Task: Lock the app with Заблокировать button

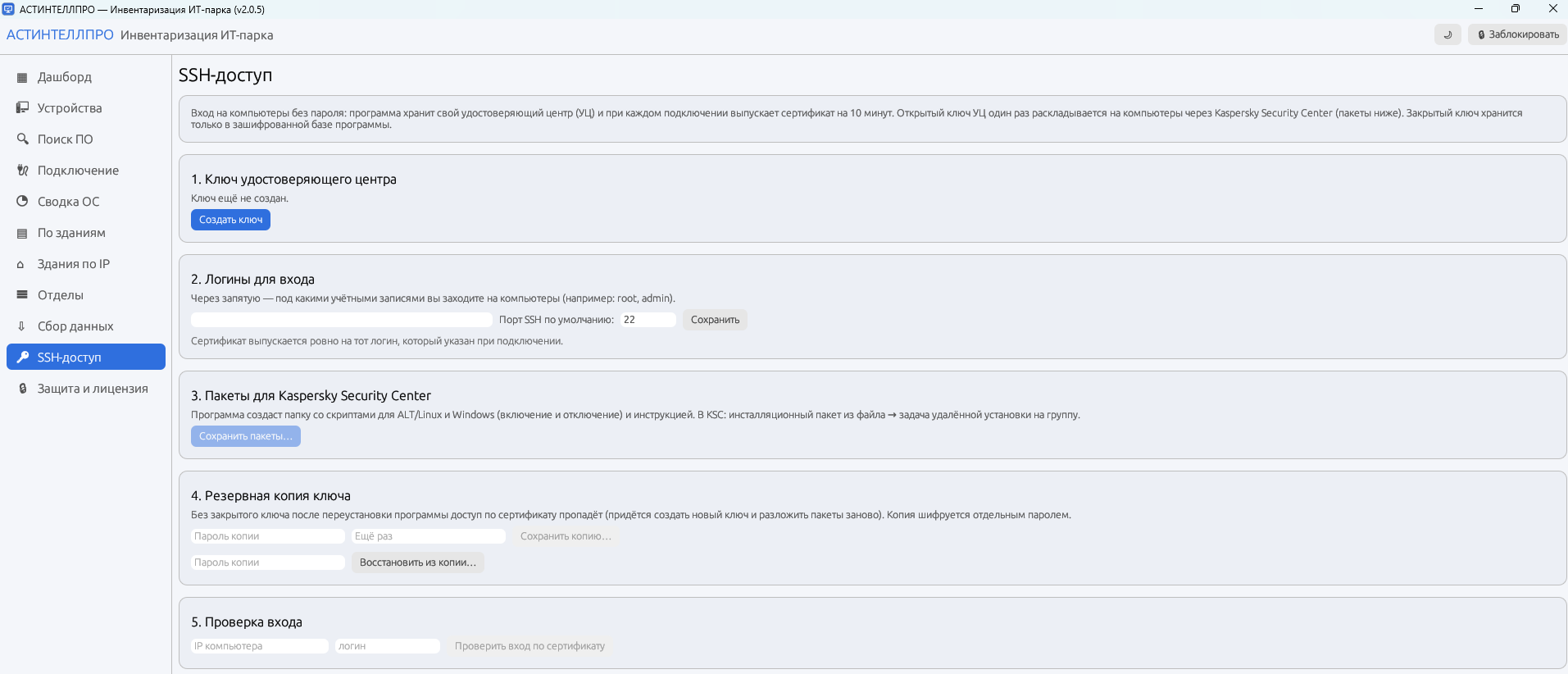Action: (x=1517, y=34)
